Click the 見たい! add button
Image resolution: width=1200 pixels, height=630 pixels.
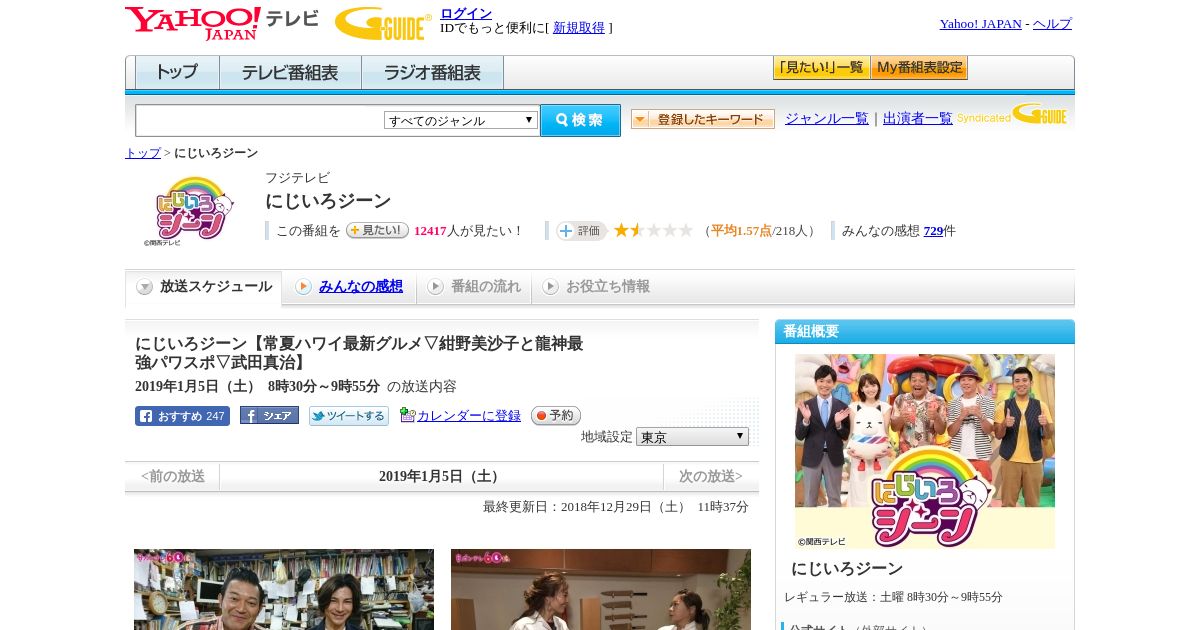377,230
